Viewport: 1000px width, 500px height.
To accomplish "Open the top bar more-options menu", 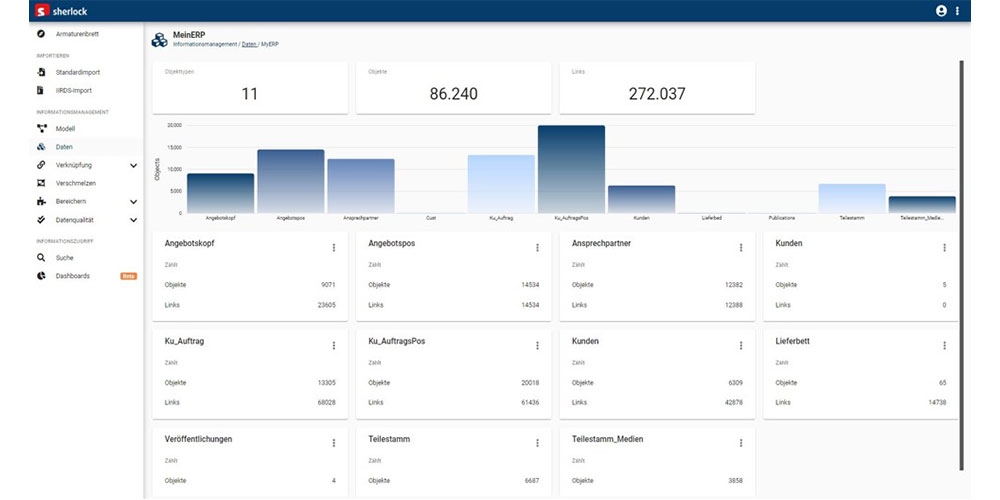I will pos(957,11).
